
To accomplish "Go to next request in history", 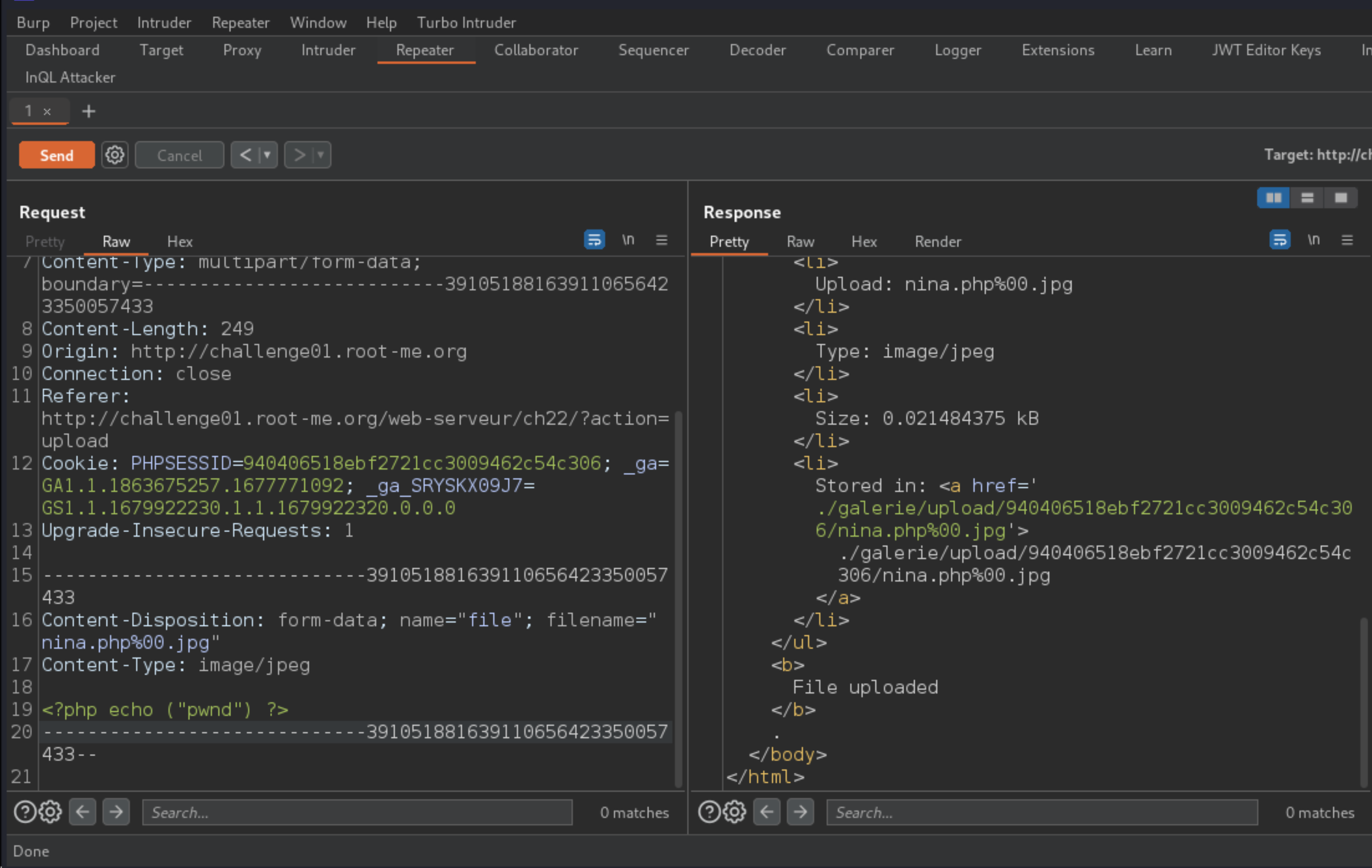I will (299, 155).
